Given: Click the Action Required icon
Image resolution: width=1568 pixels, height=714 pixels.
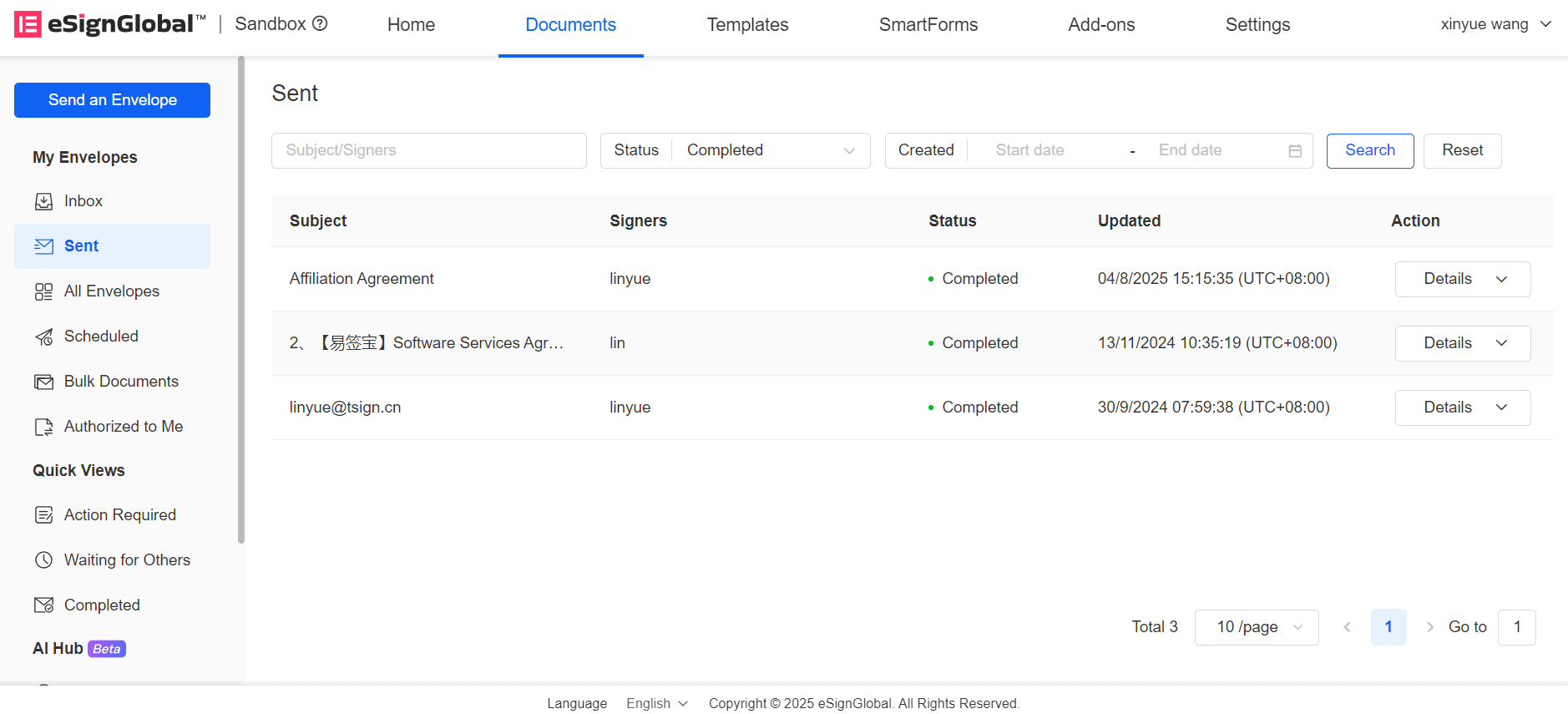Looking at the screenshot, I should click(43, 515).
